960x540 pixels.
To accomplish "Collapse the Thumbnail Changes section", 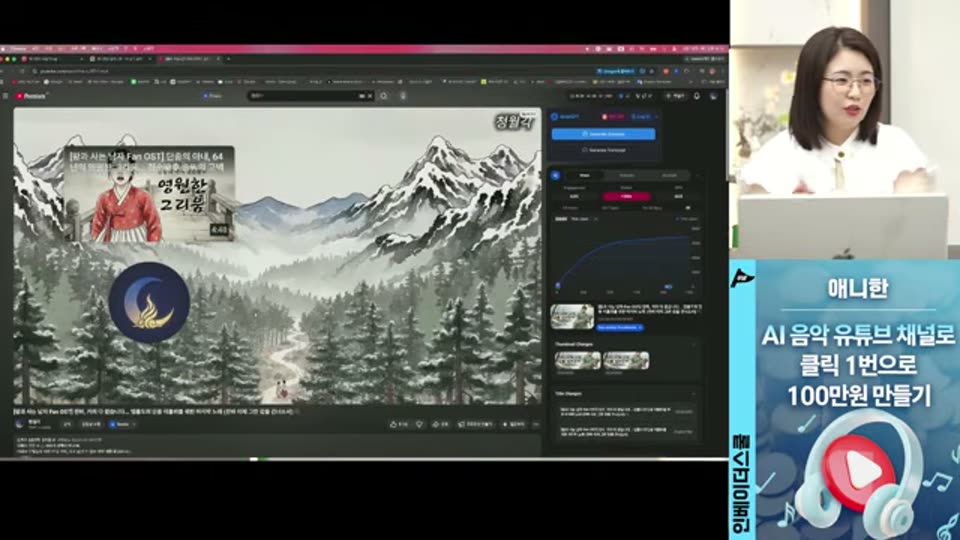I will click(x=693, y=344).
